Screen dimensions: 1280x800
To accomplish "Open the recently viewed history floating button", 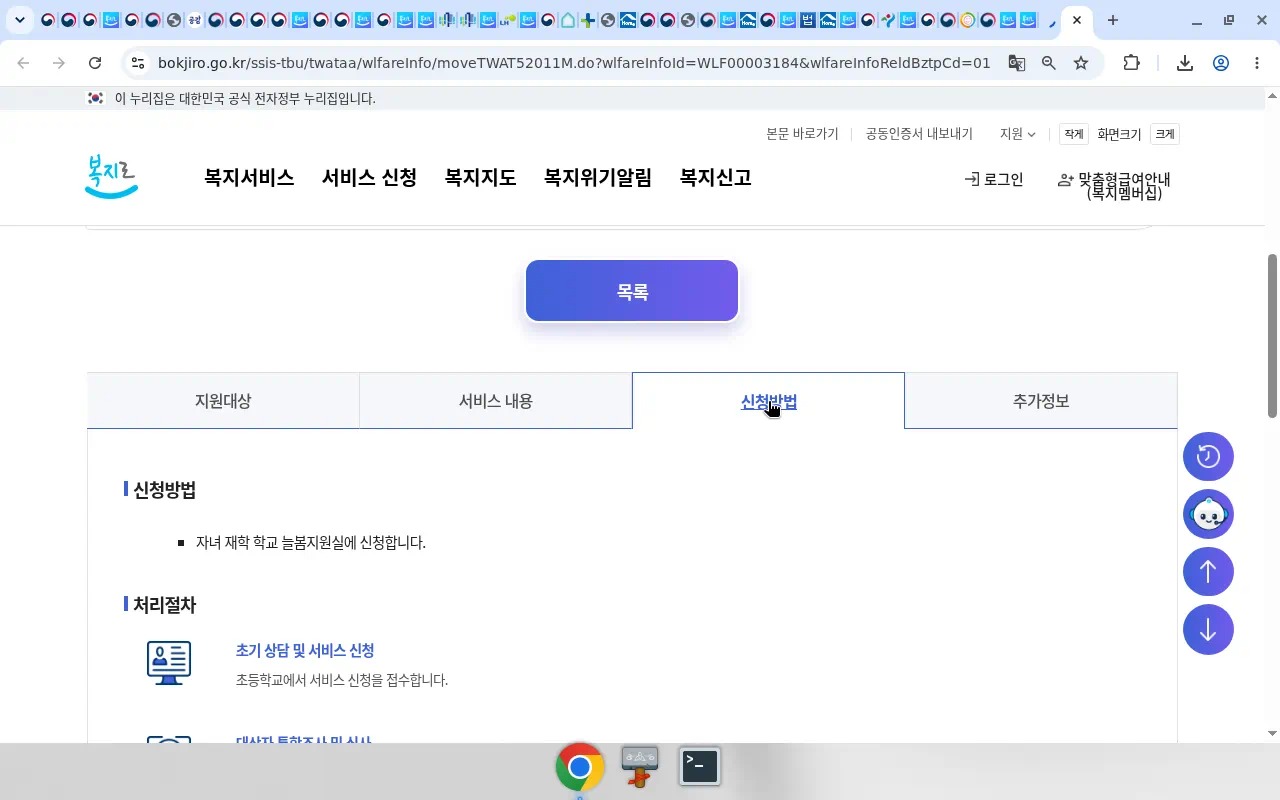I will [x=1208, y=456].
